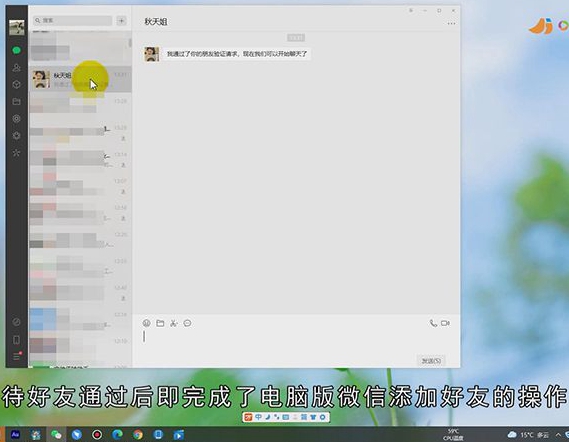
Task: Open the phone icon in the sidebar
Action: click(16, 340)
